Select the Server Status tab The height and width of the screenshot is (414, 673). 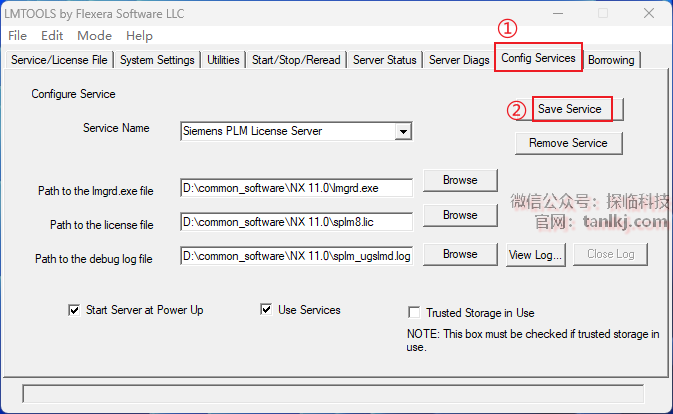coord(385,60)
